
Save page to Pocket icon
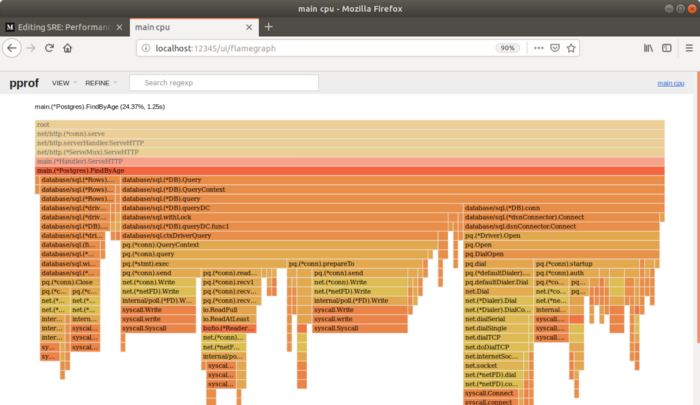555,48
